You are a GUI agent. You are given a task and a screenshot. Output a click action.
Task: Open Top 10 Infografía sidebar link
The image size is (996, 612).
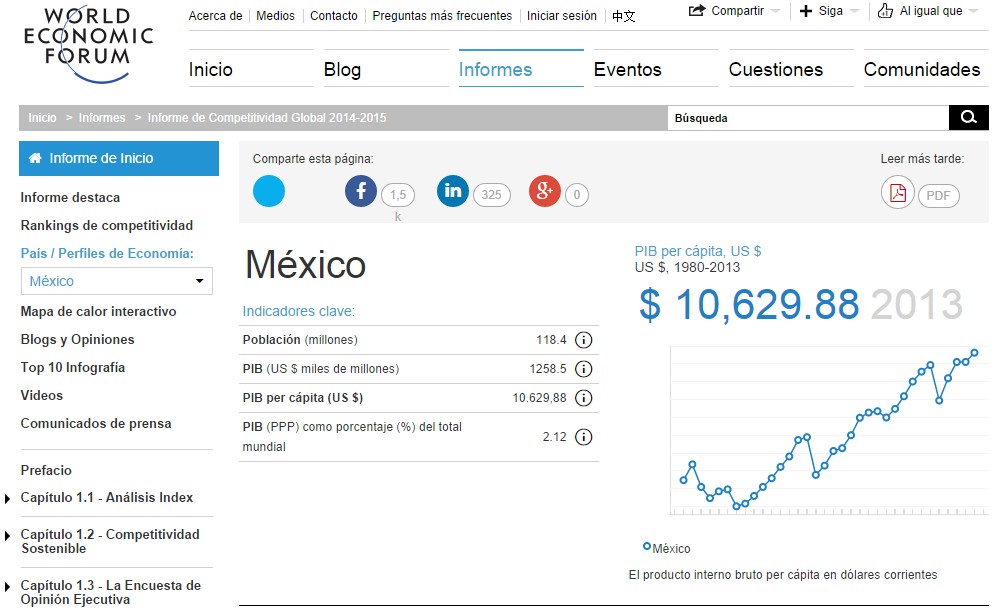(x=72, y=367)
